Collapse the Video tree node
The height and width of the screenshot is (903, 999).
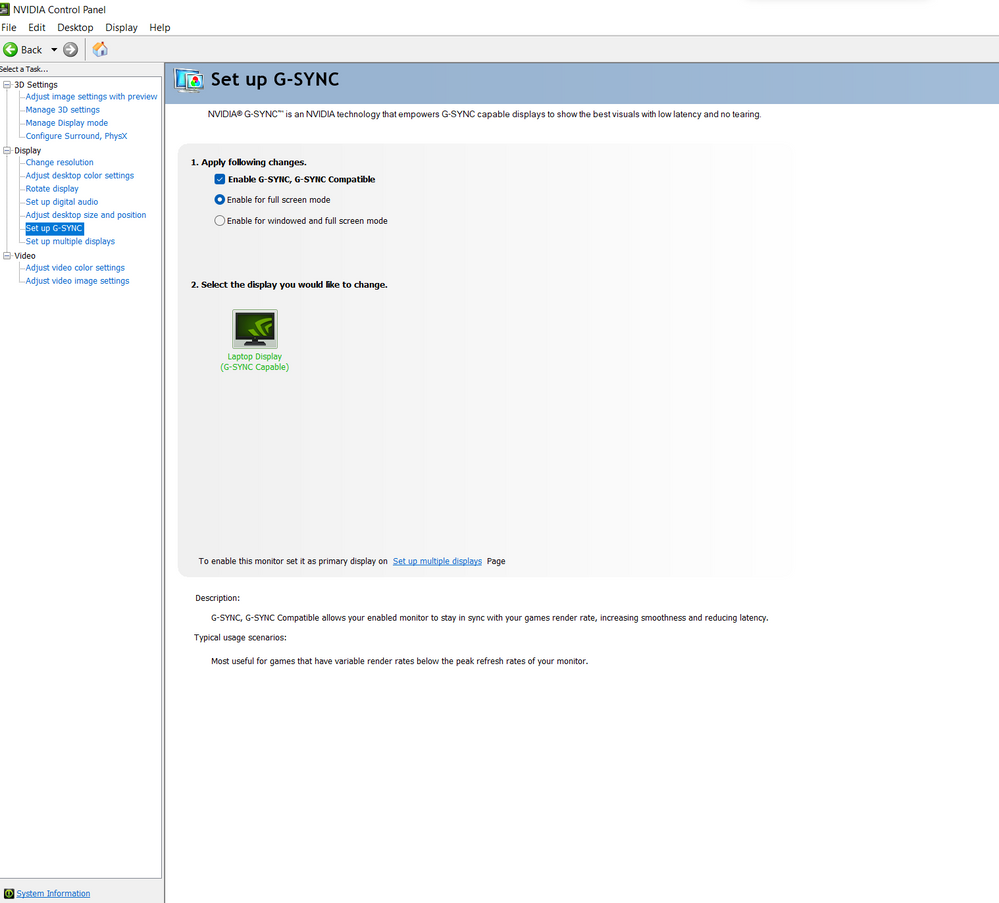[7, 256]
